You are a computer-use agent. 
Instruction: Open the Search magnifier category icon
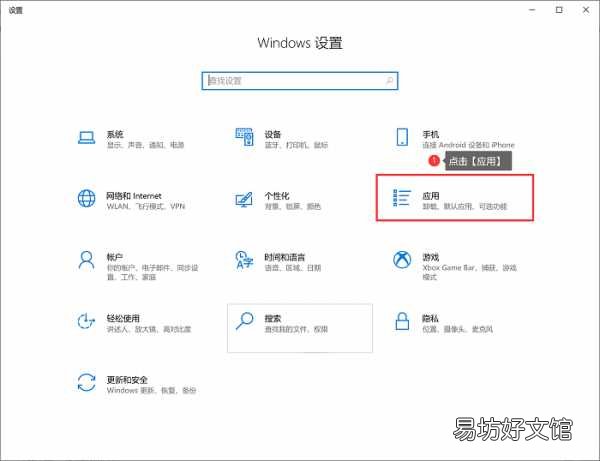pos(245,321)
